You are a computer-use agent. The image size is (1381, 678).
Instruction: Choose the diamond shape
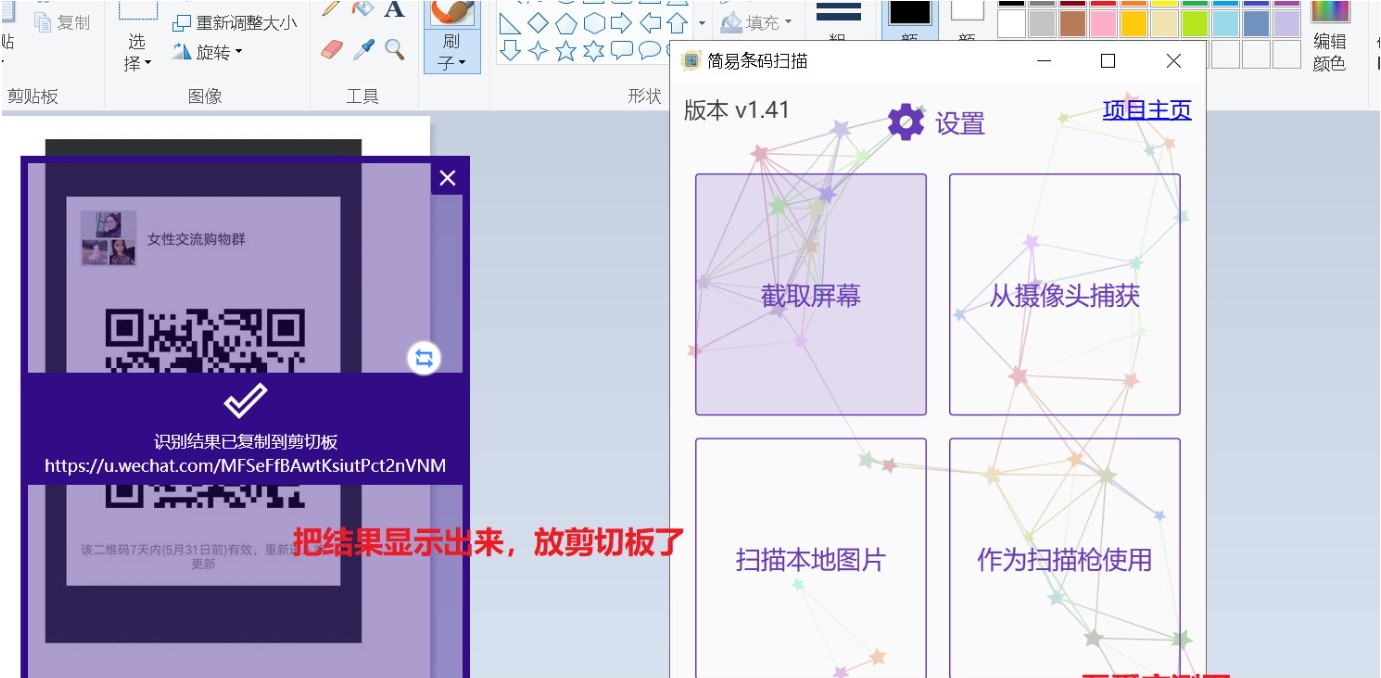(x=538, y=23)
